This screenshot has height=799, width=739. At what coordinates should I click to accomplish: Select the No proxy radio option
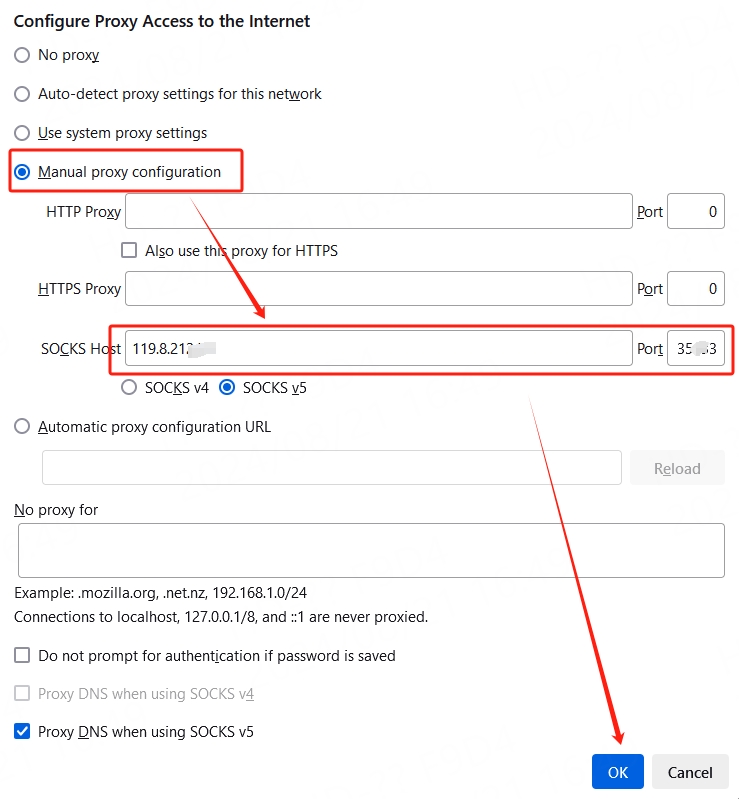(x=22, y=55)
